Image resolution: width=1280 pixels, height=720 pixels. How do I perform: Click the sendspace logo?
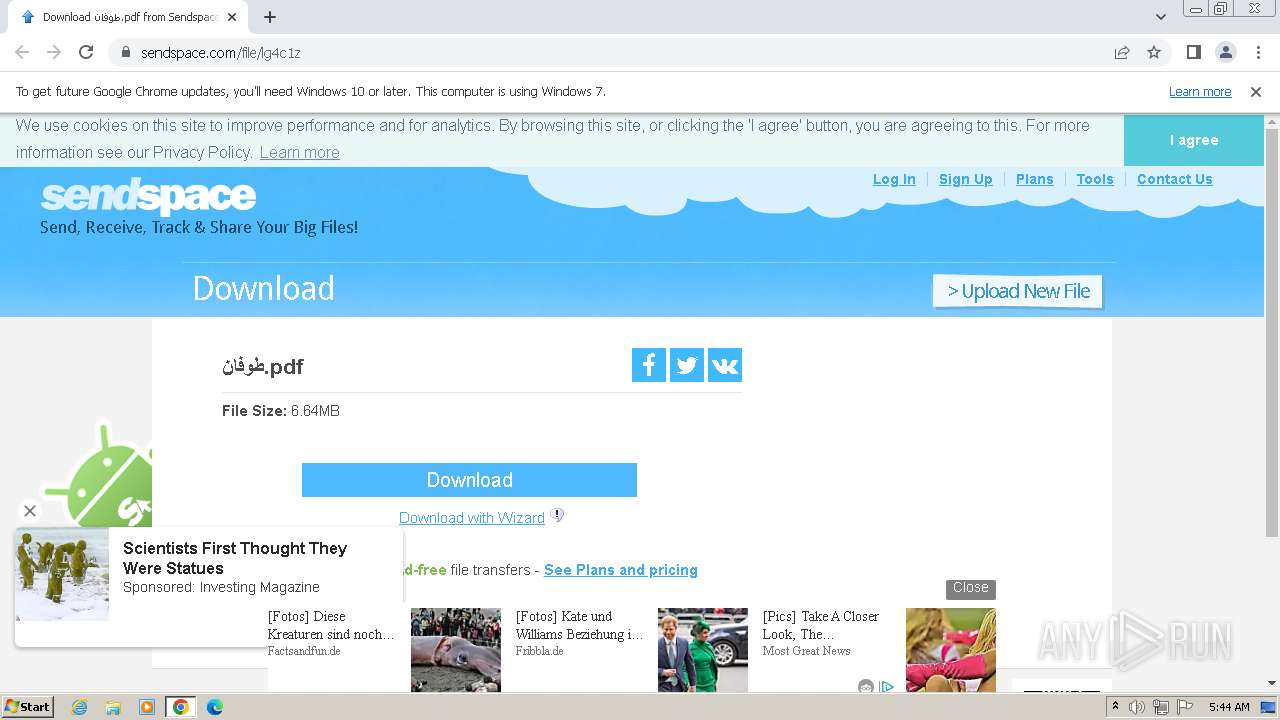(x=149, y=196)
